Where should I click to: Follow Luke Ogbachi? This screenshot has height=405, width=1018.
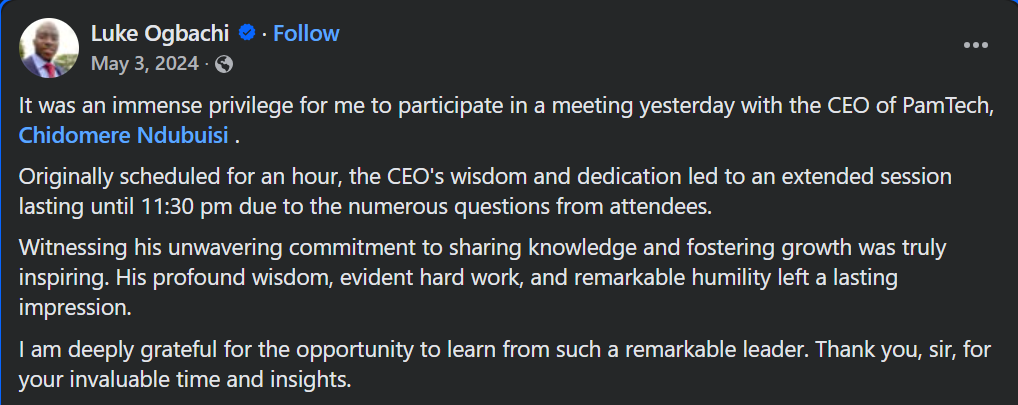coord(306,33)
